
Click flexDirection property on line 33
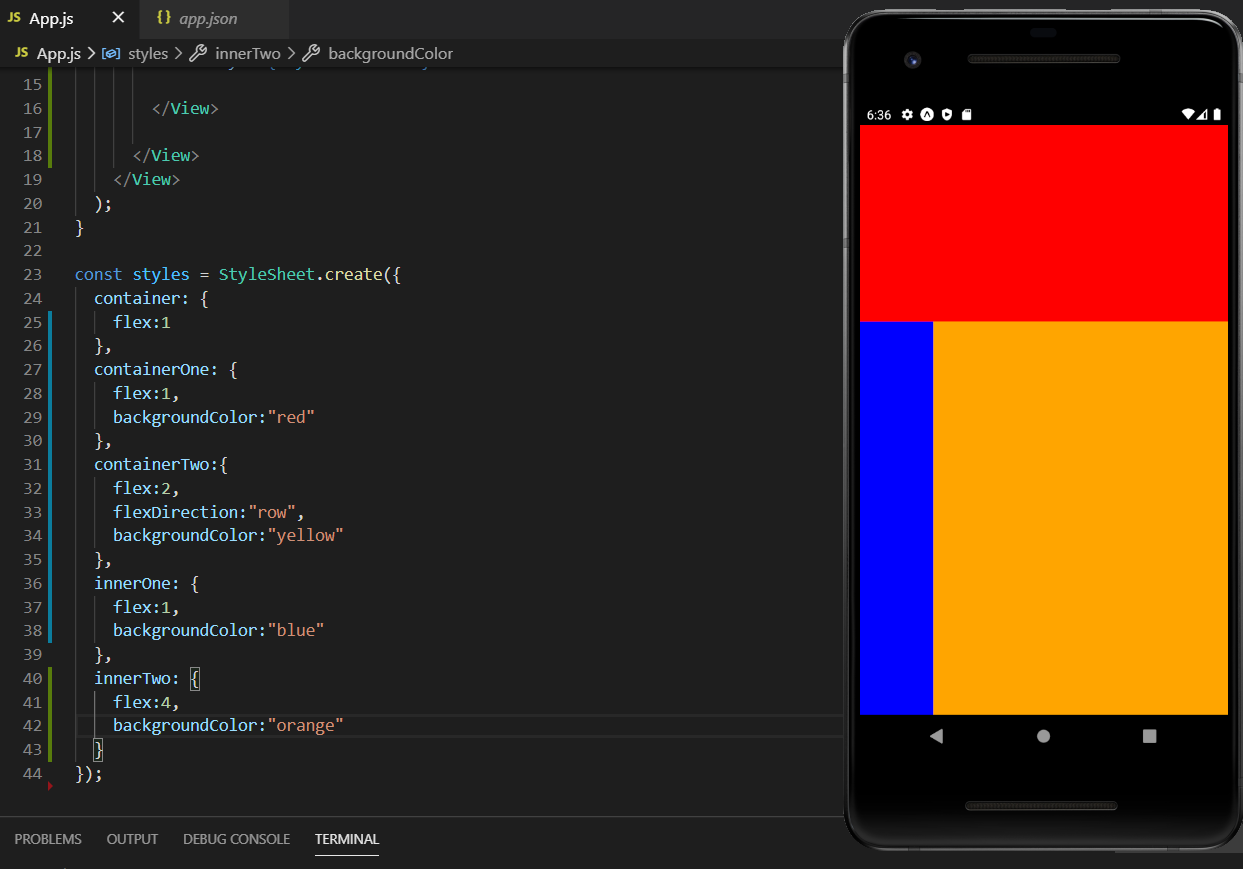click(x=175, y=512)
